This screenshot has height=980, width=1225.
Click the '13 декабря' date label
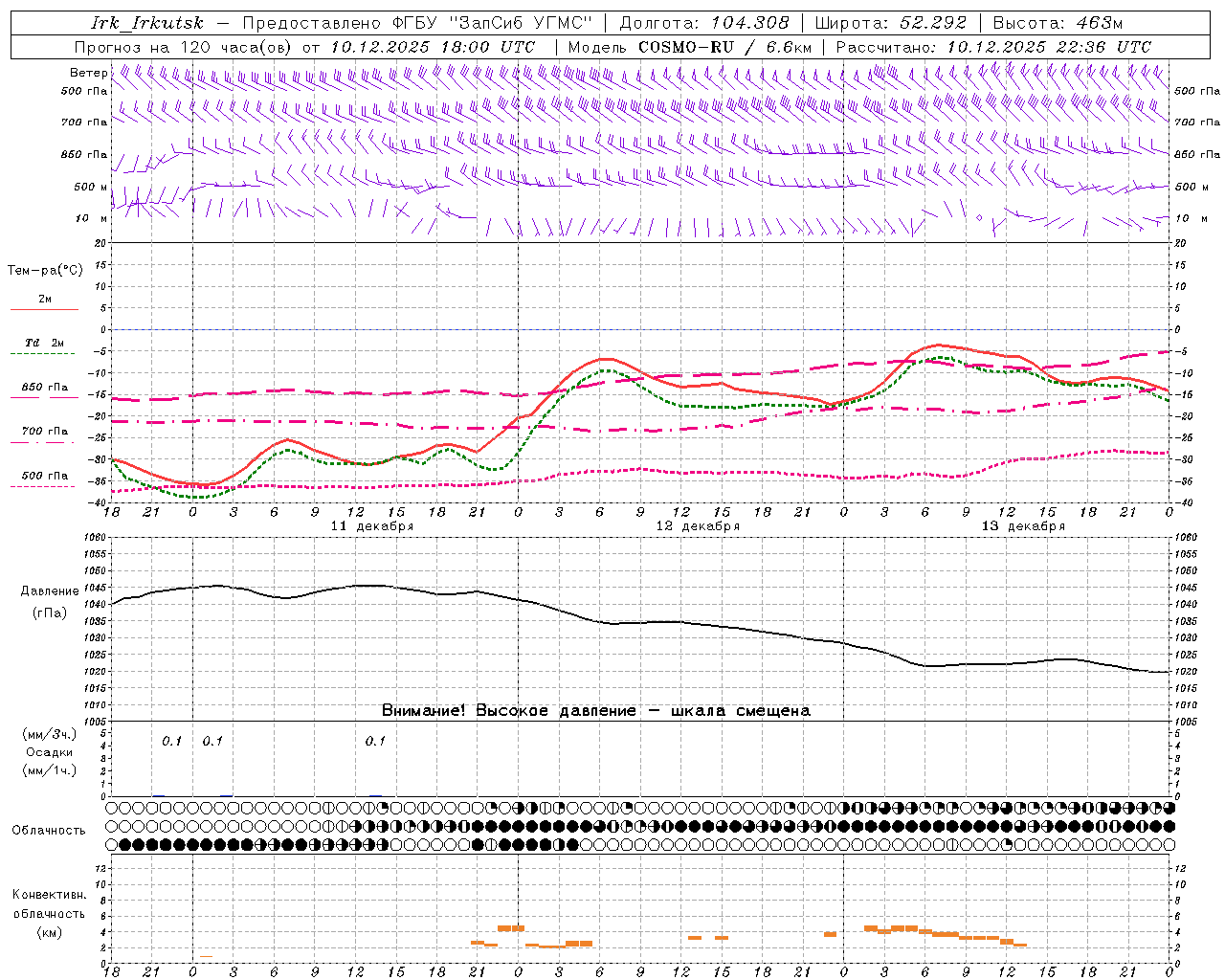[x=1023, y=526]
